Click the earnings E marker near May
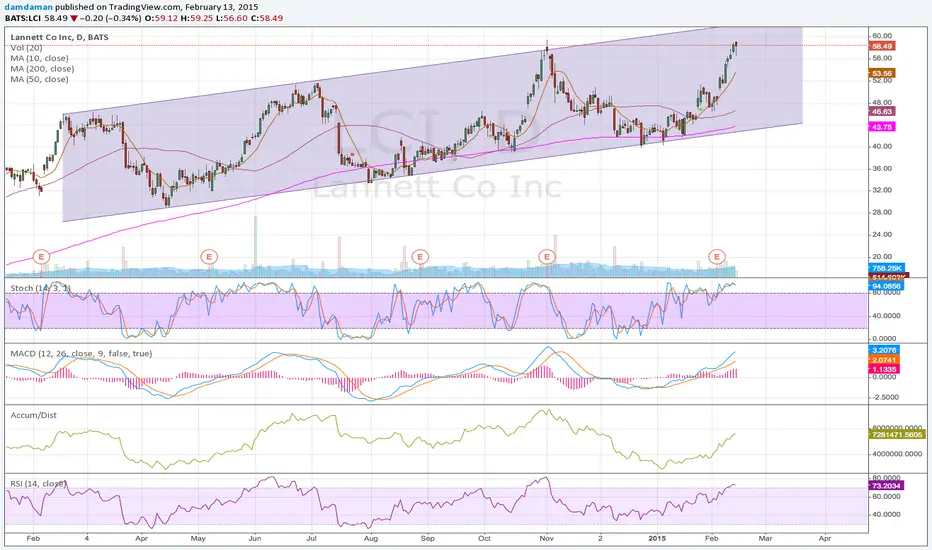This screenshot has width=932, height=550. pyautogui.click(x=209, y=257)
